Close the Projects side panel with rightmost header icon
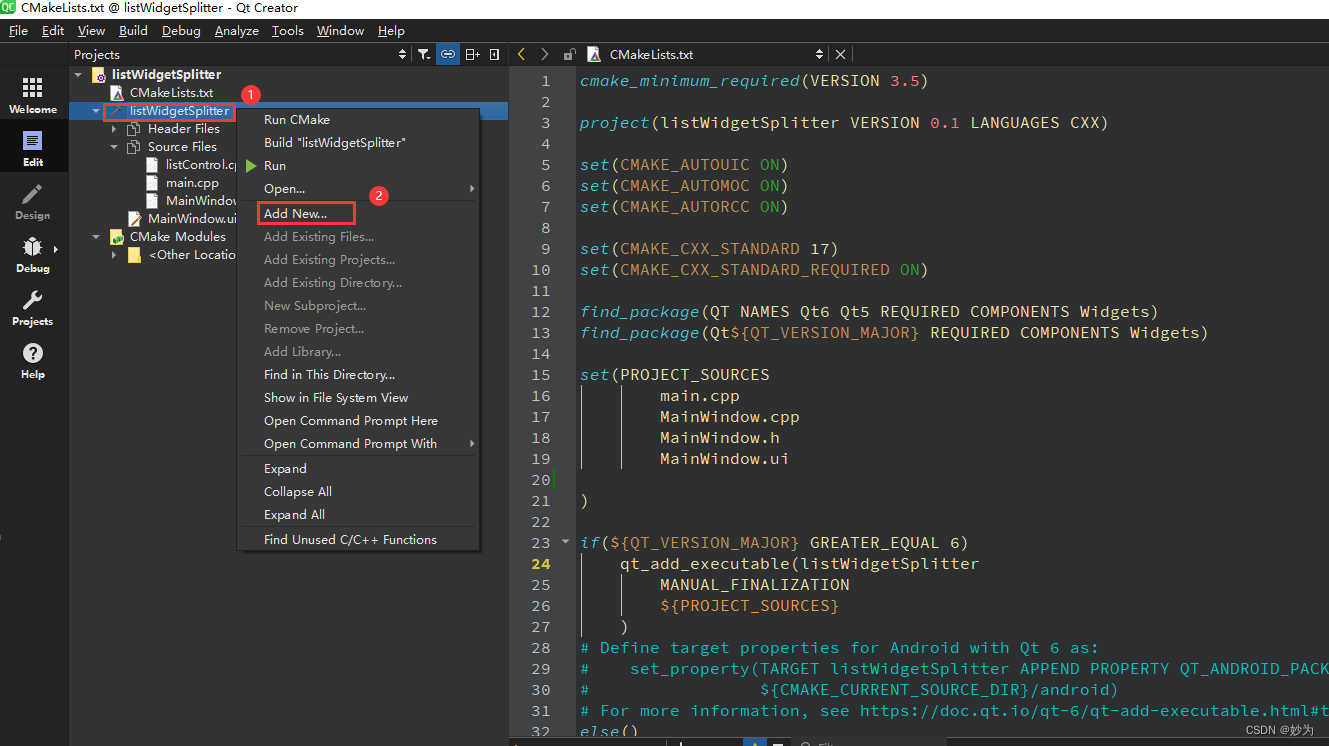The height and width of the screenshot is (746, 1329). coord(496,54)
